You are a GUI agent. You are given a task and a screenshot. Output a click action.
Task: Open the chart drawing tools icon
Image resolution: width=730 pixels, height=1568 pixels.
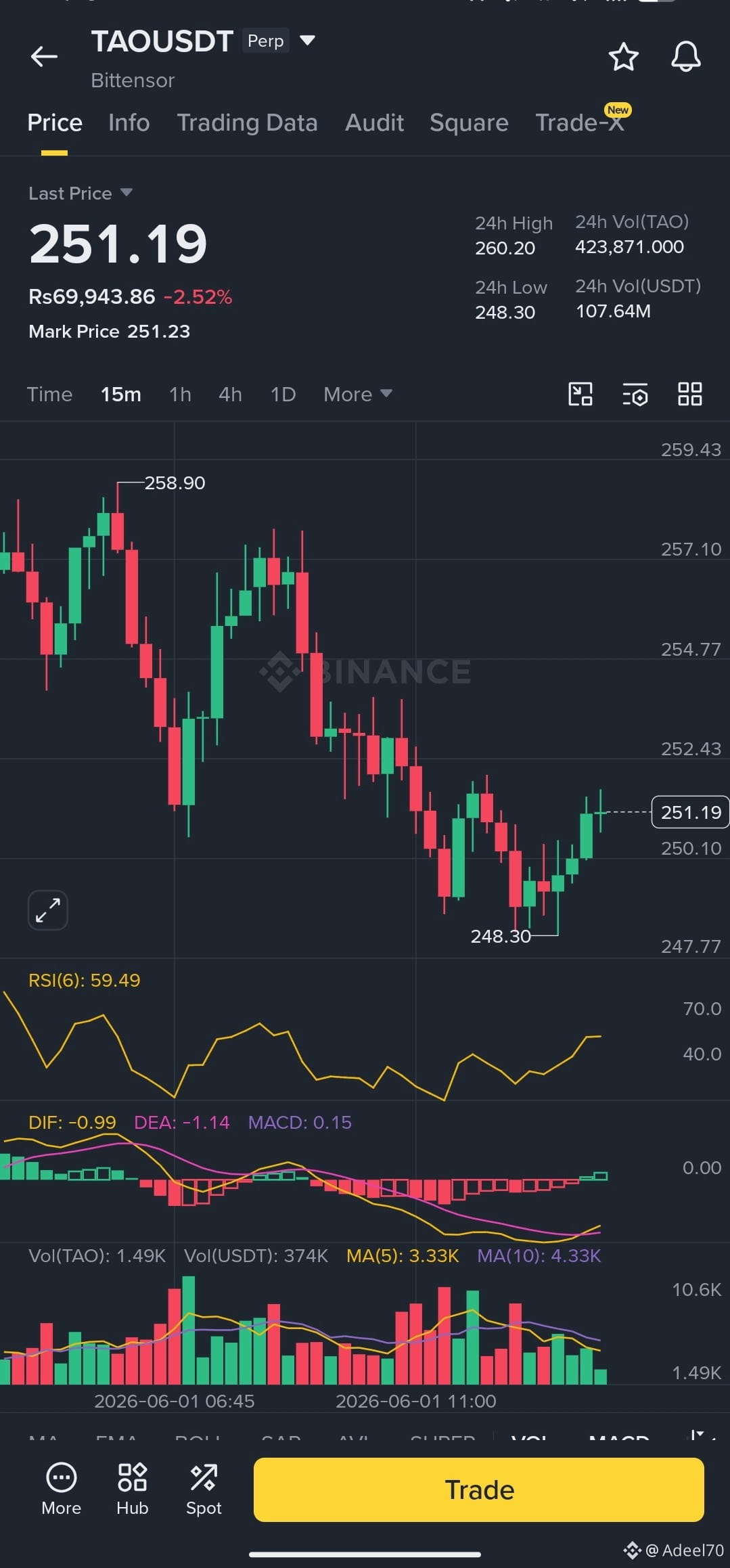pyautogui.click(x=580, y=394)
